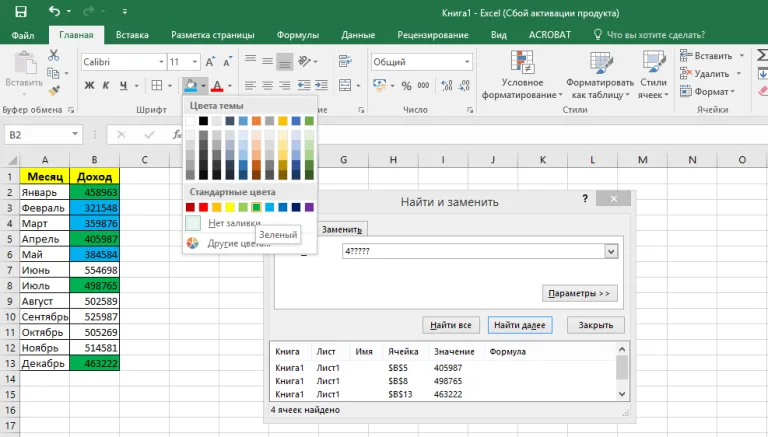
Task: Open the Общий number format dropdown
Action: point(467,62)
